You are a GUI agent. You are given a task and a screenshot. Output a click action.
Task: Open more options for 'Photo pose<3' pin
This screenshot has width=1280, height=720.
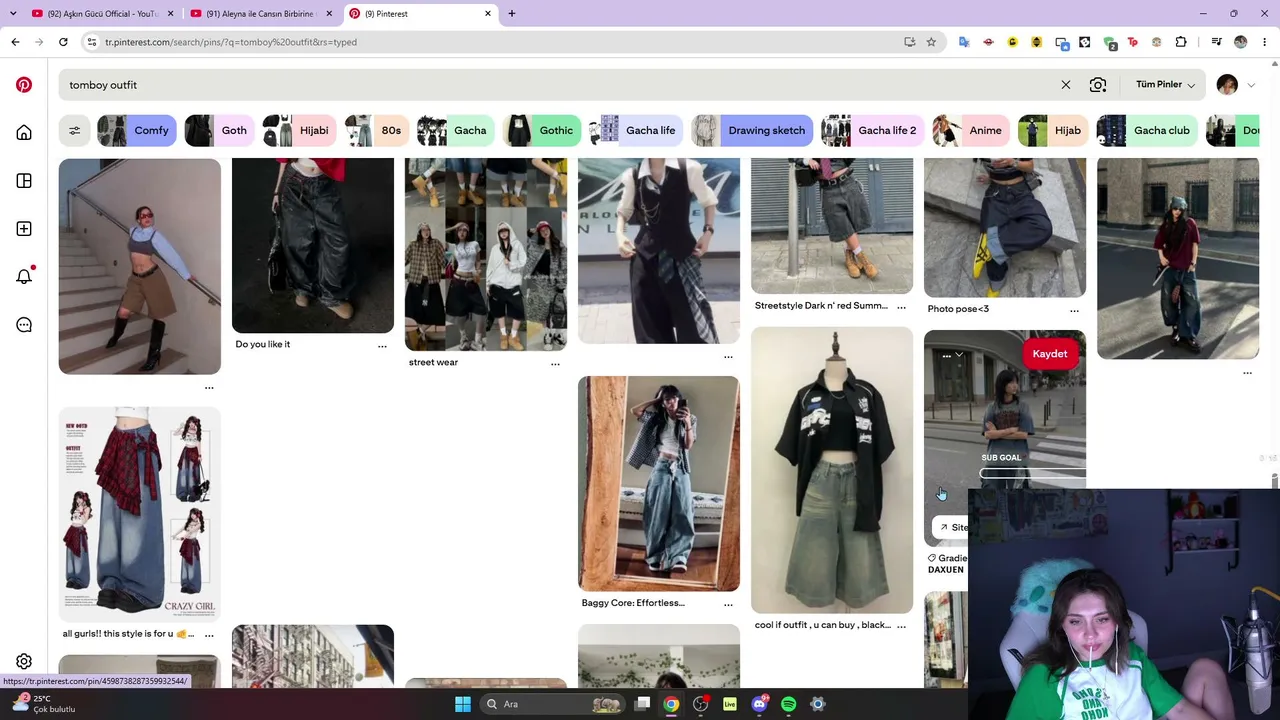[x=1074, y=310]
